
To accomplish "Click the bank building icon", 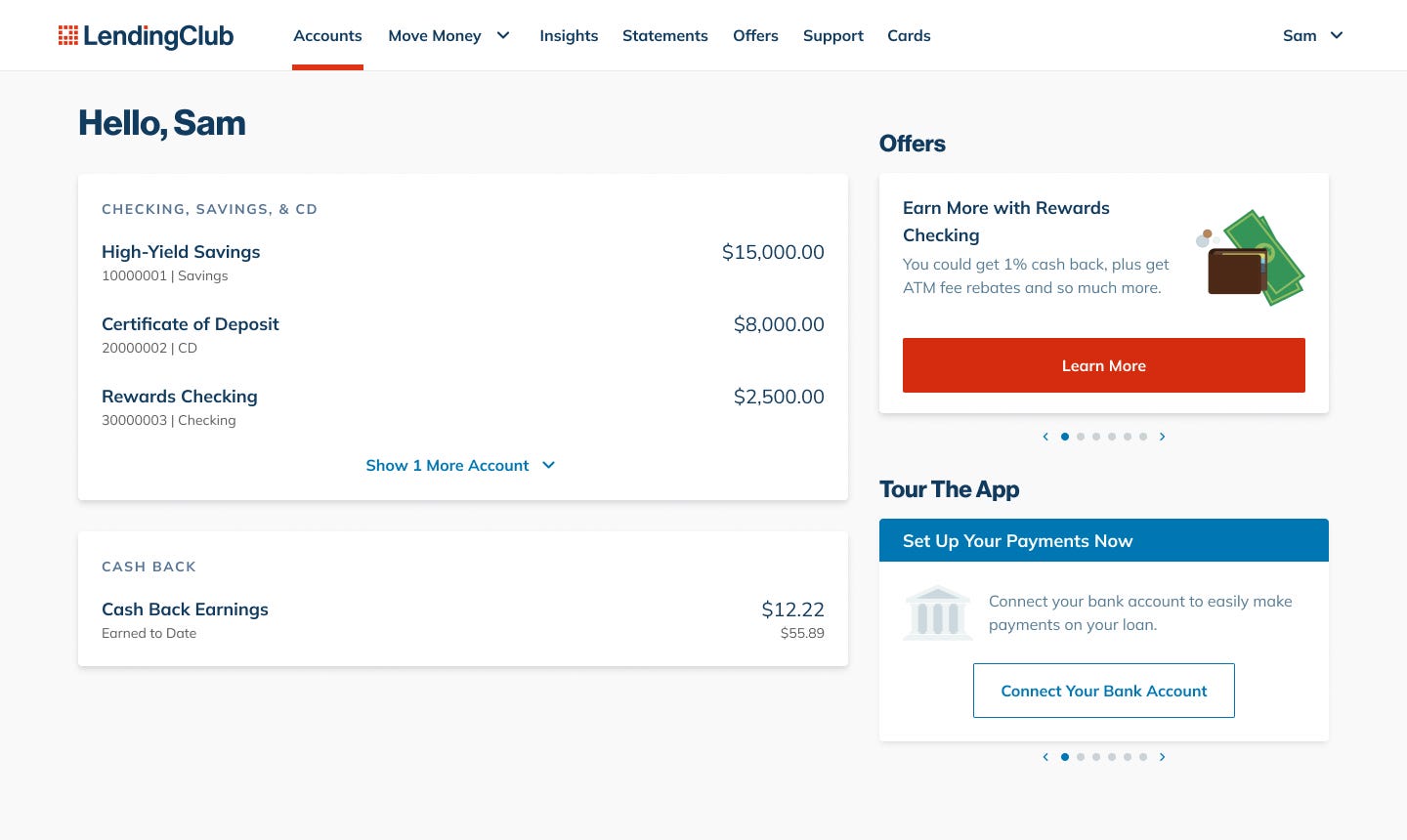I will tap(938, 613).
